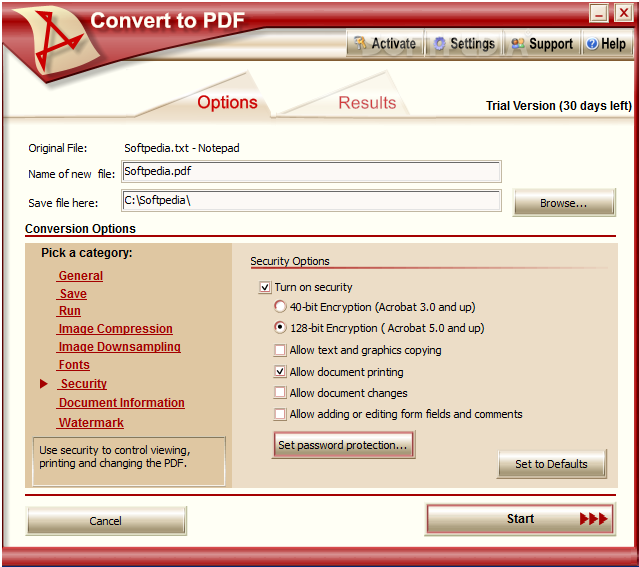The image size is (639, 567).
Task: Close the Convert to PDF window
Action: [x=624, y=13]
